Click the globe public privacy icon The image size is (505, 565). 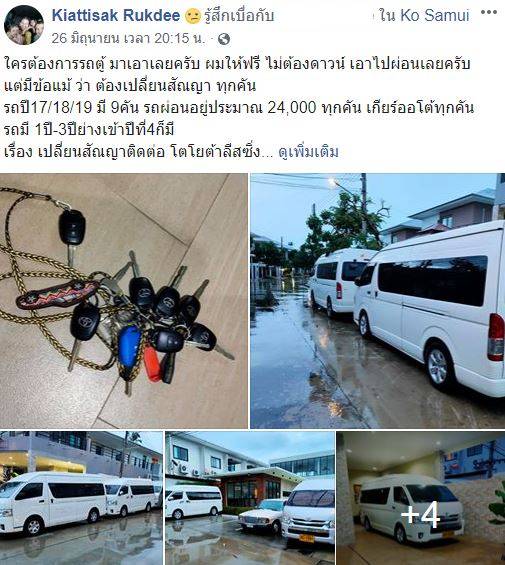224,39
